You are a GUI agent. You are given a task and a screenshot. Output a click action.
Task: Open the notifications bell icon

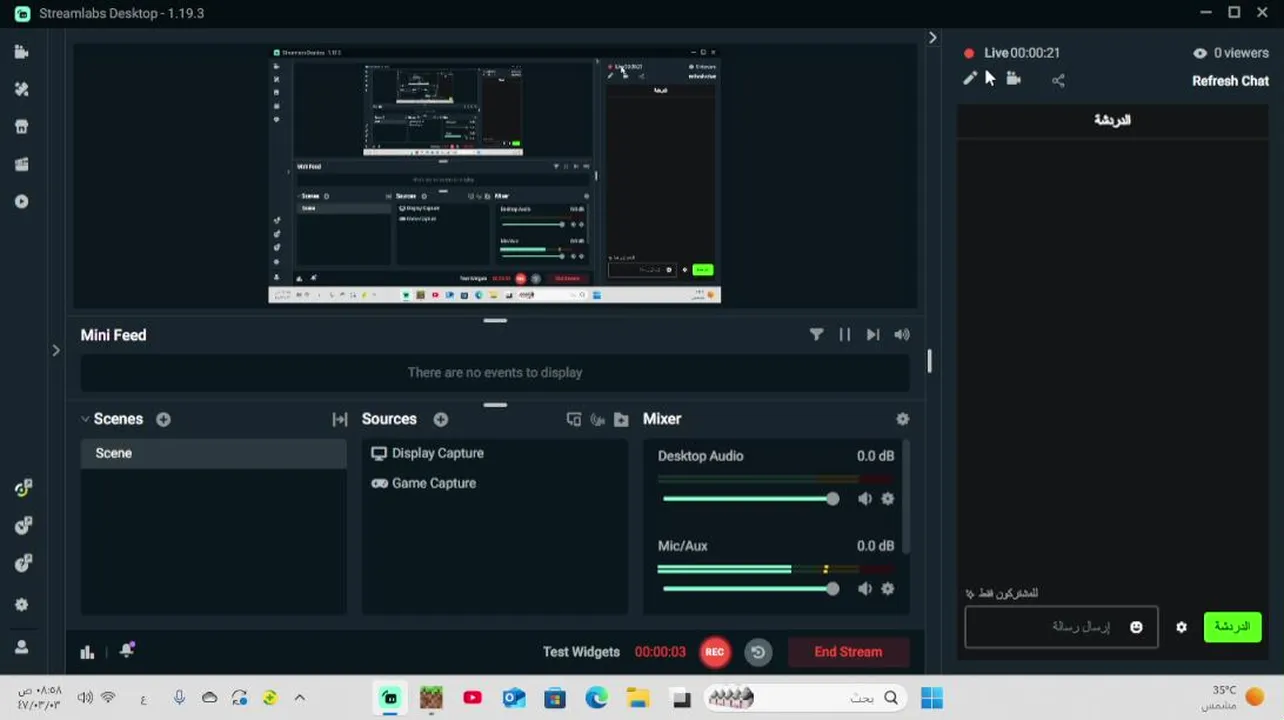coord(127,650)
